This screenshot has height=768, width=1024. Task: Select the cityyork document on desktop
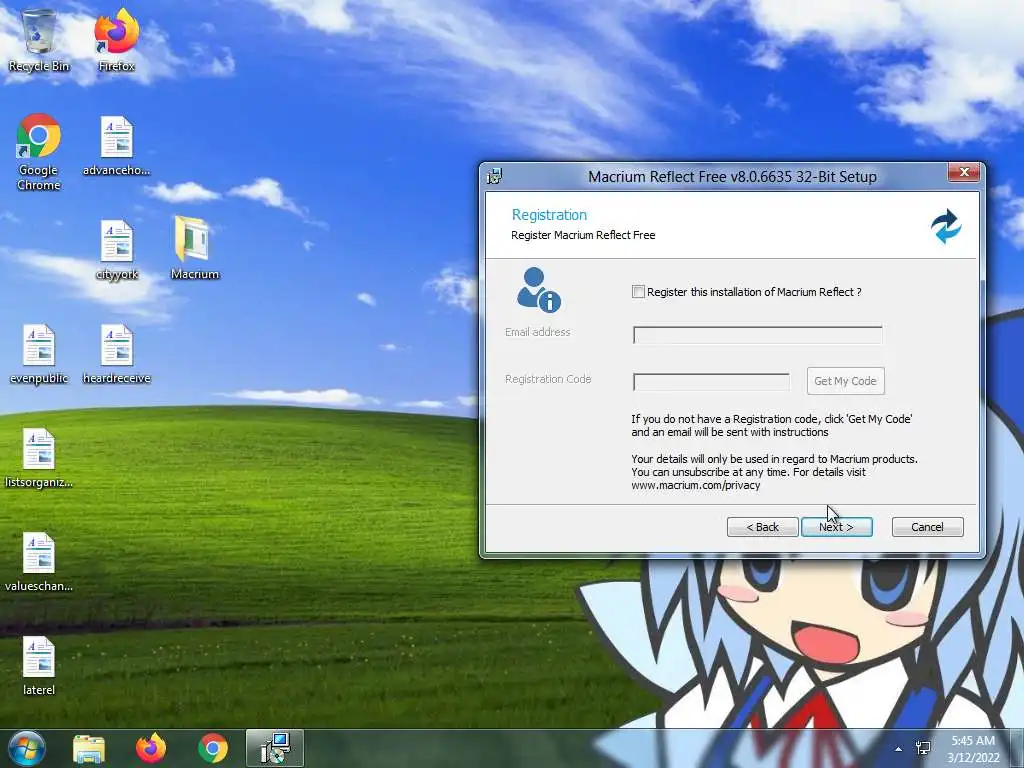click(x=116, y=250)
